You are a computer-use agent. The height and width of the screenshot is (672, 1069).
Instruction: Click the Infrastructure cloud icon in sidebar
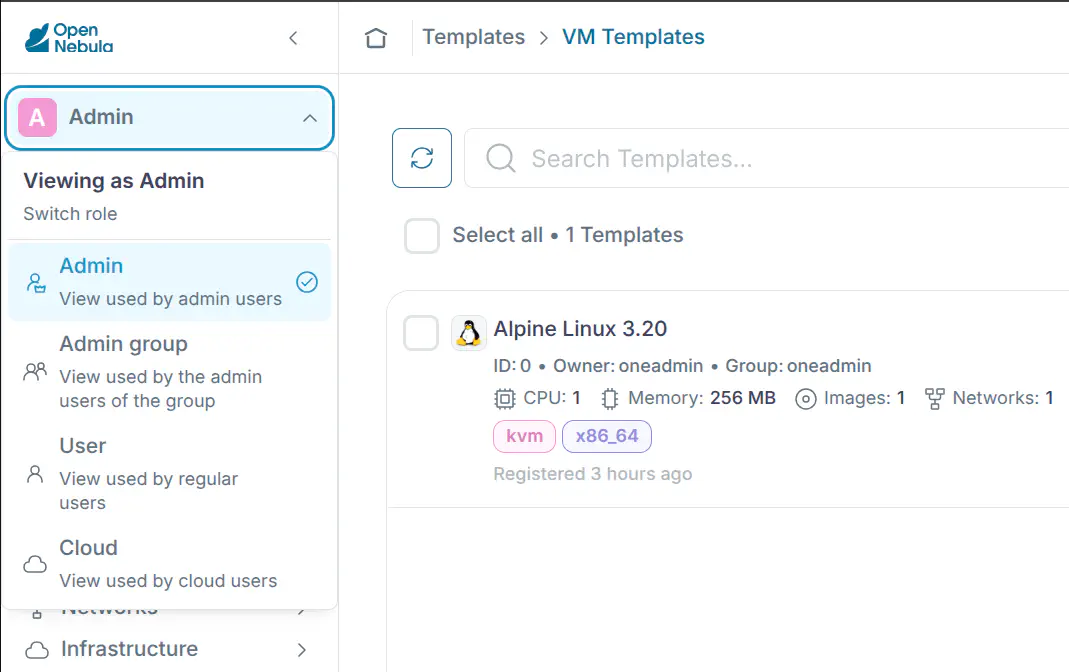[x=37, y=650]
